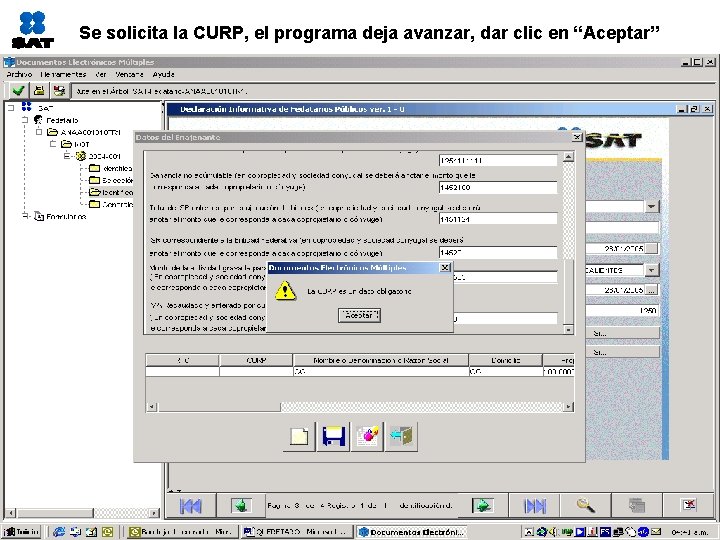720x540 pixels.
Task: Open the Ver menu
Action: (x=101, y=74)
